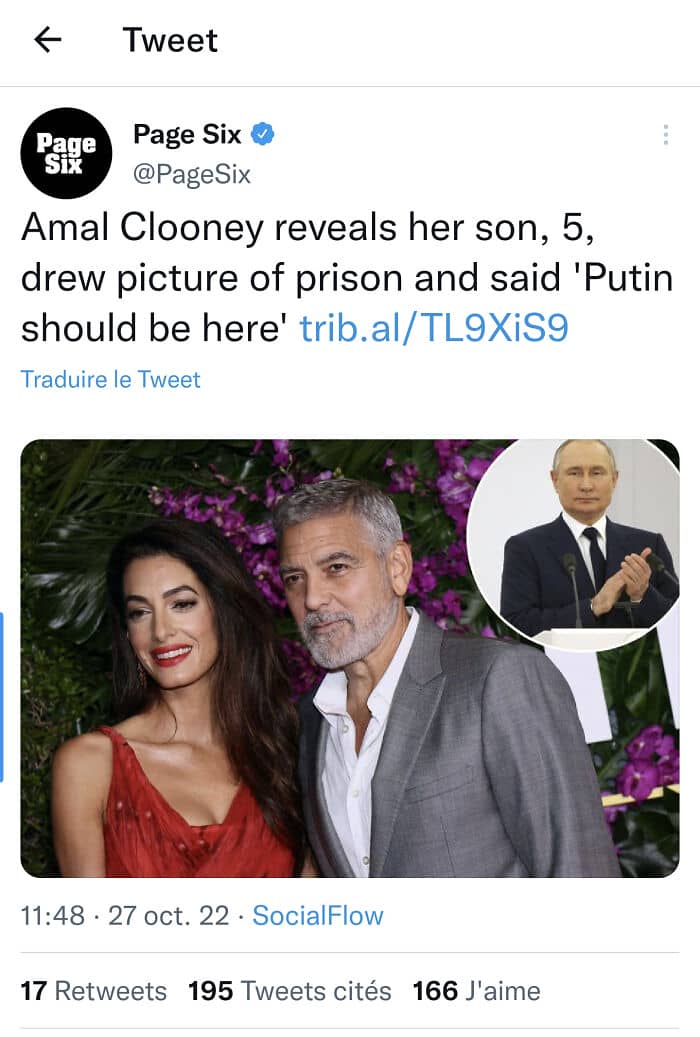
Task: Open the SocialFlow source link
Action: [317, 915]
